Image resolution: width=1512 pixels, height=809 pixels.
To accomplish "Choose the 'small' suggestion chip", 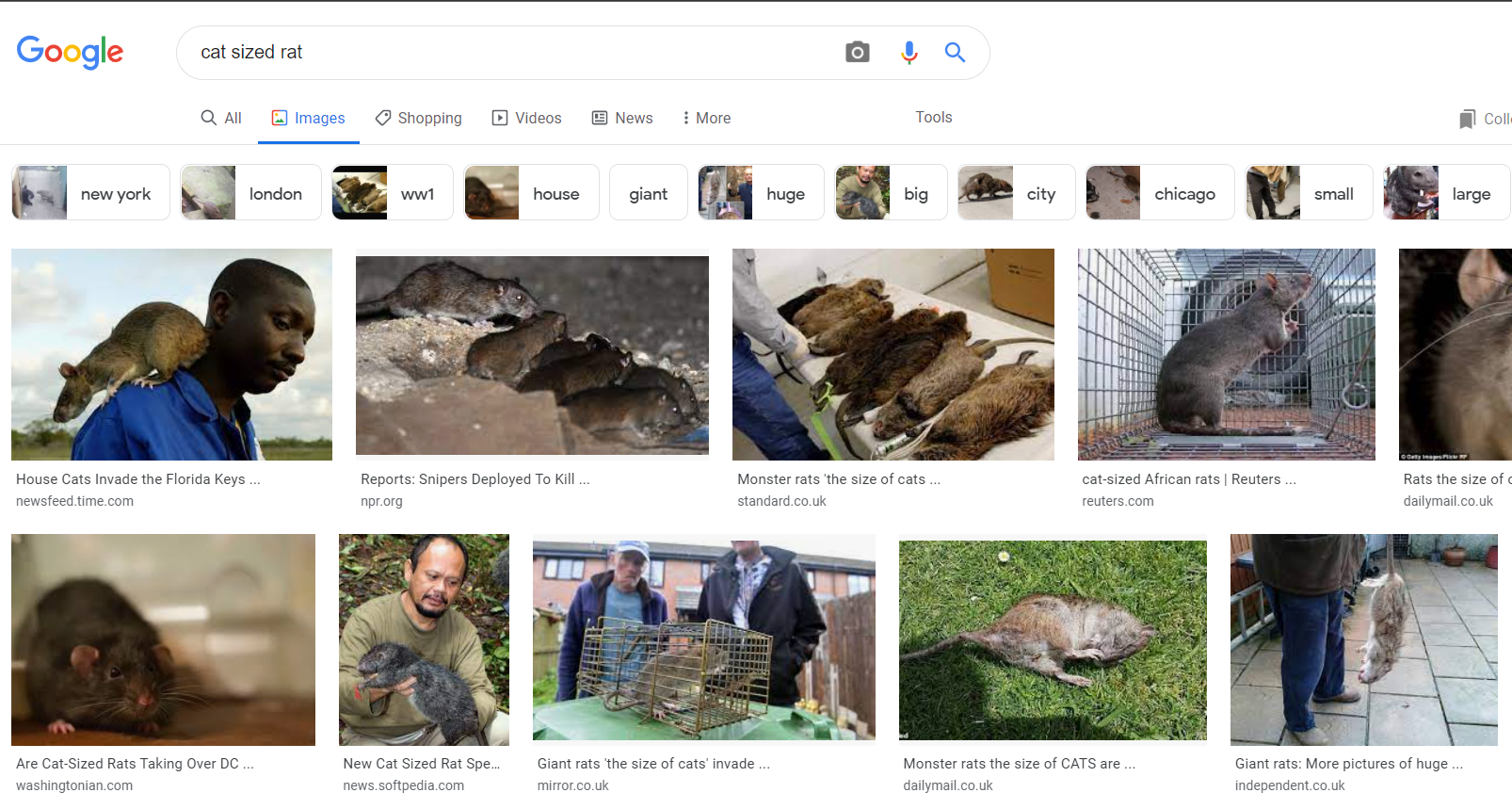I will pyautogui.click(x=1309, y=193).
